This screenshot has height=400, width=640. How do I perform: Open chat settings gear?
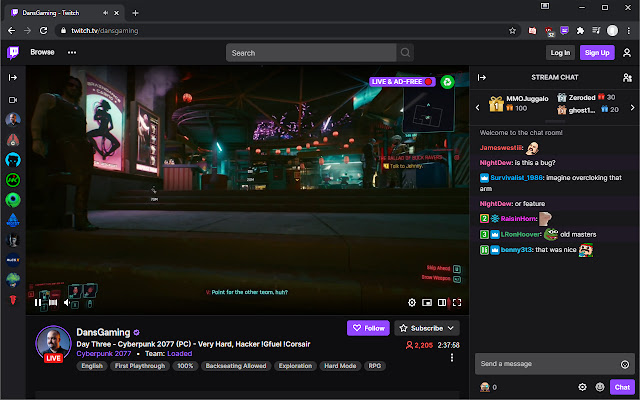click(582, 387)
